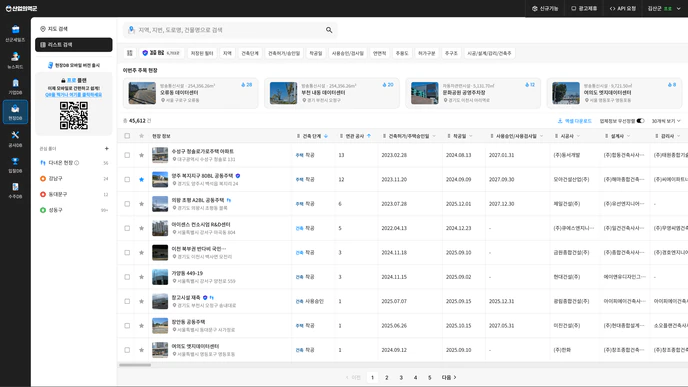Open the user account dropdown in top bar

pos(664,8)
